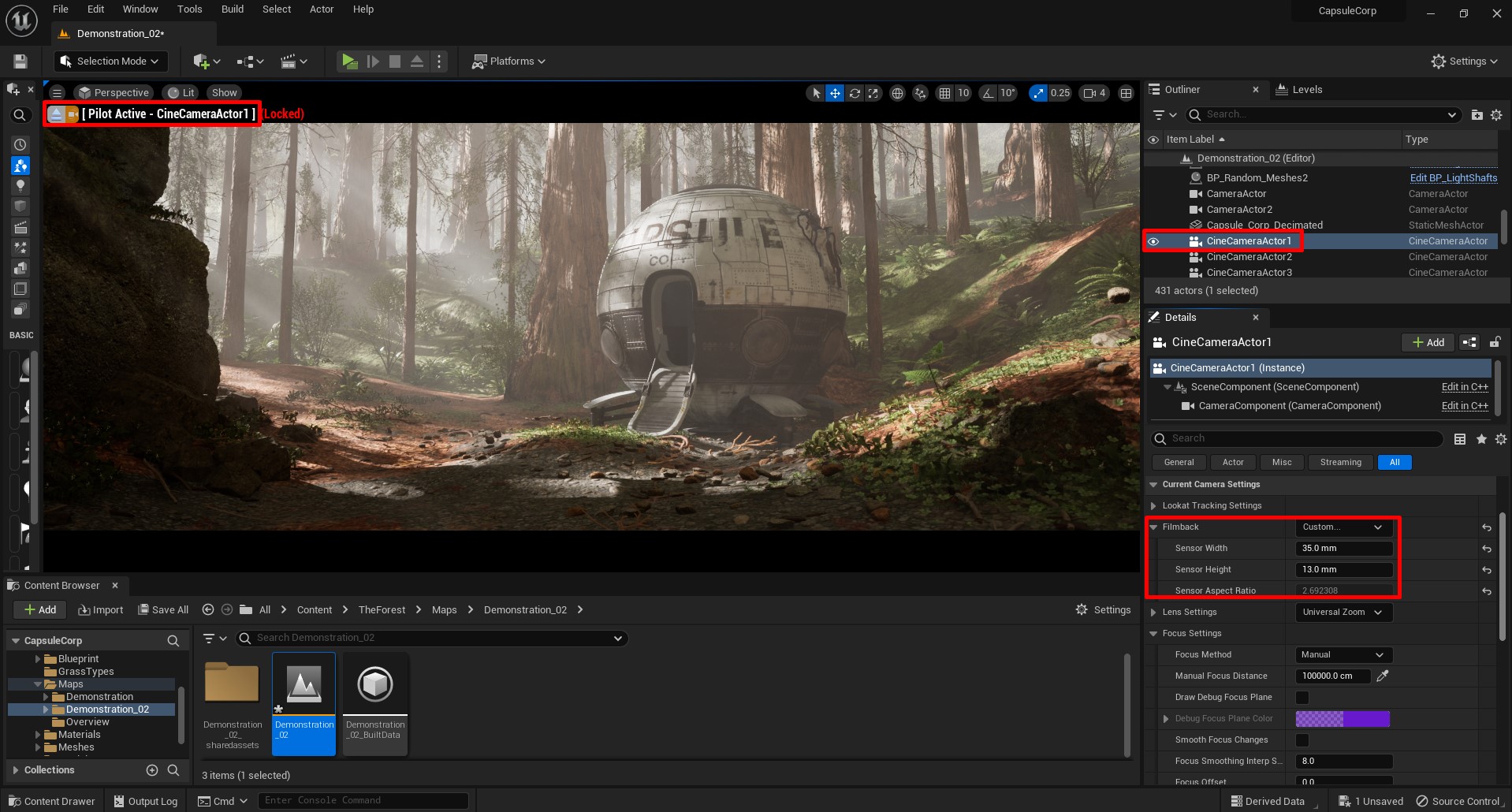Click the Debug Focus Plane Color swatch

pos(1342,718)
